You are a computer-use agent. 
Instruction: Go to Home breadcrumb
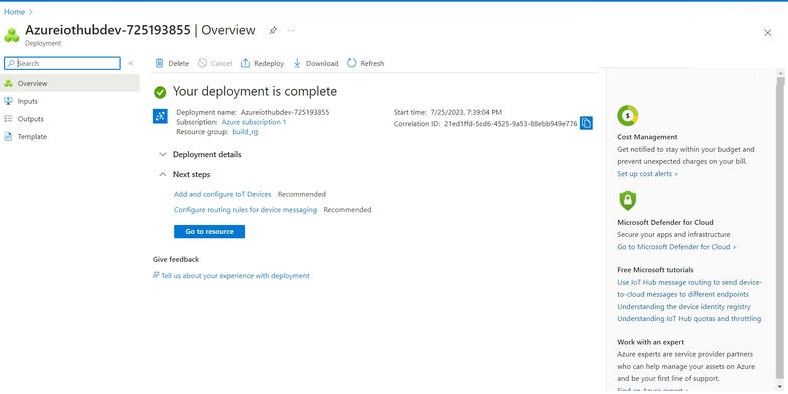tap(14, 12)
